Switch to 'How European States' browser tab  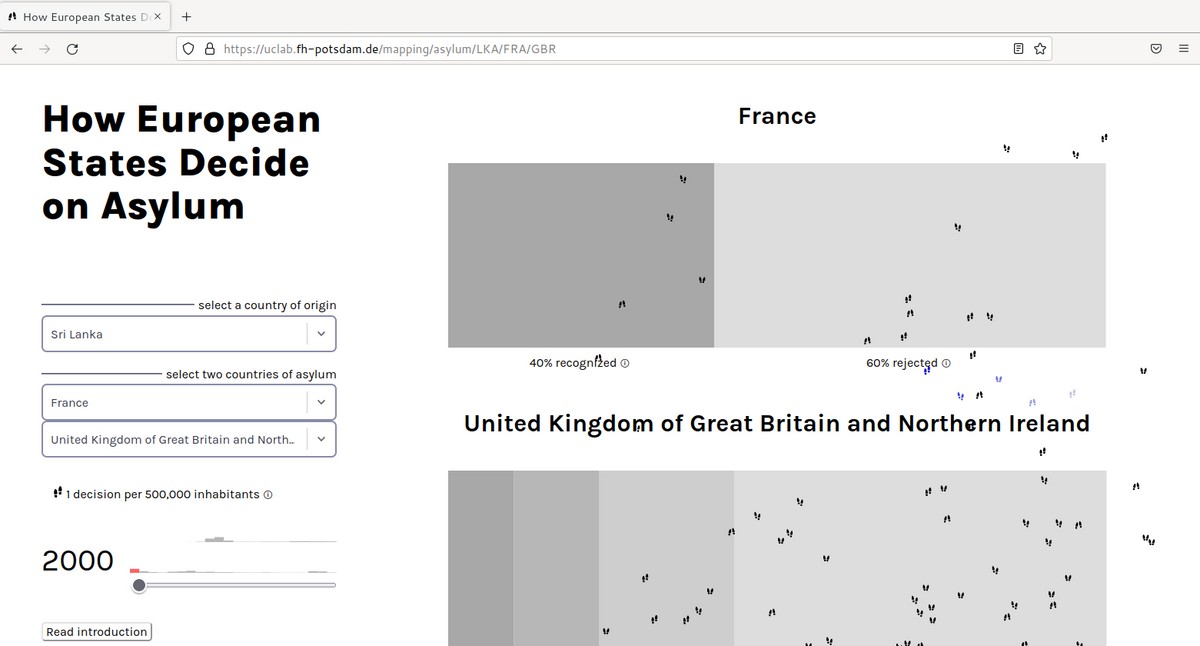pos(85,17)
